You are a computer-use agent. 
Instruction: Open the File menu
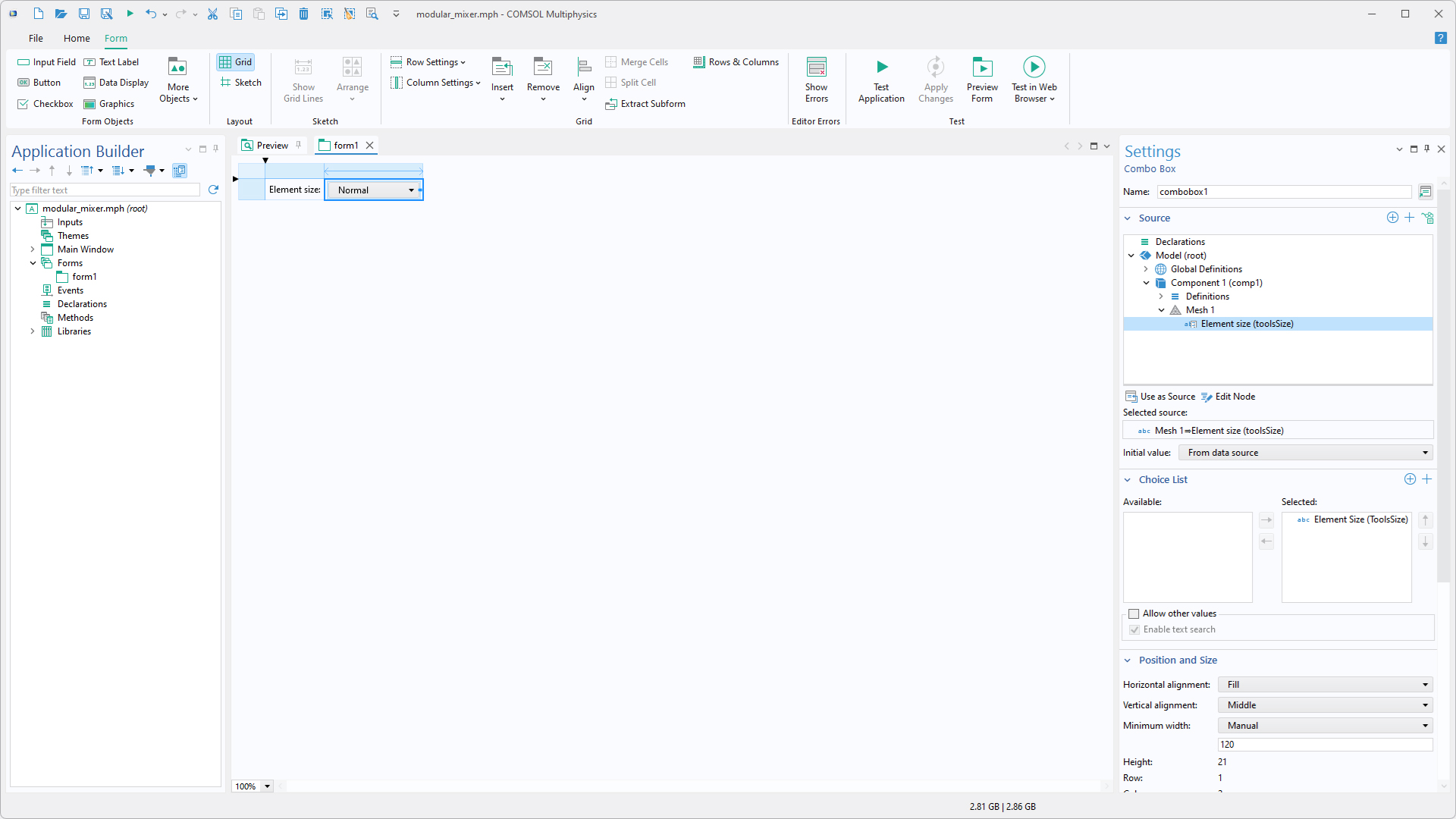point(36,38)
